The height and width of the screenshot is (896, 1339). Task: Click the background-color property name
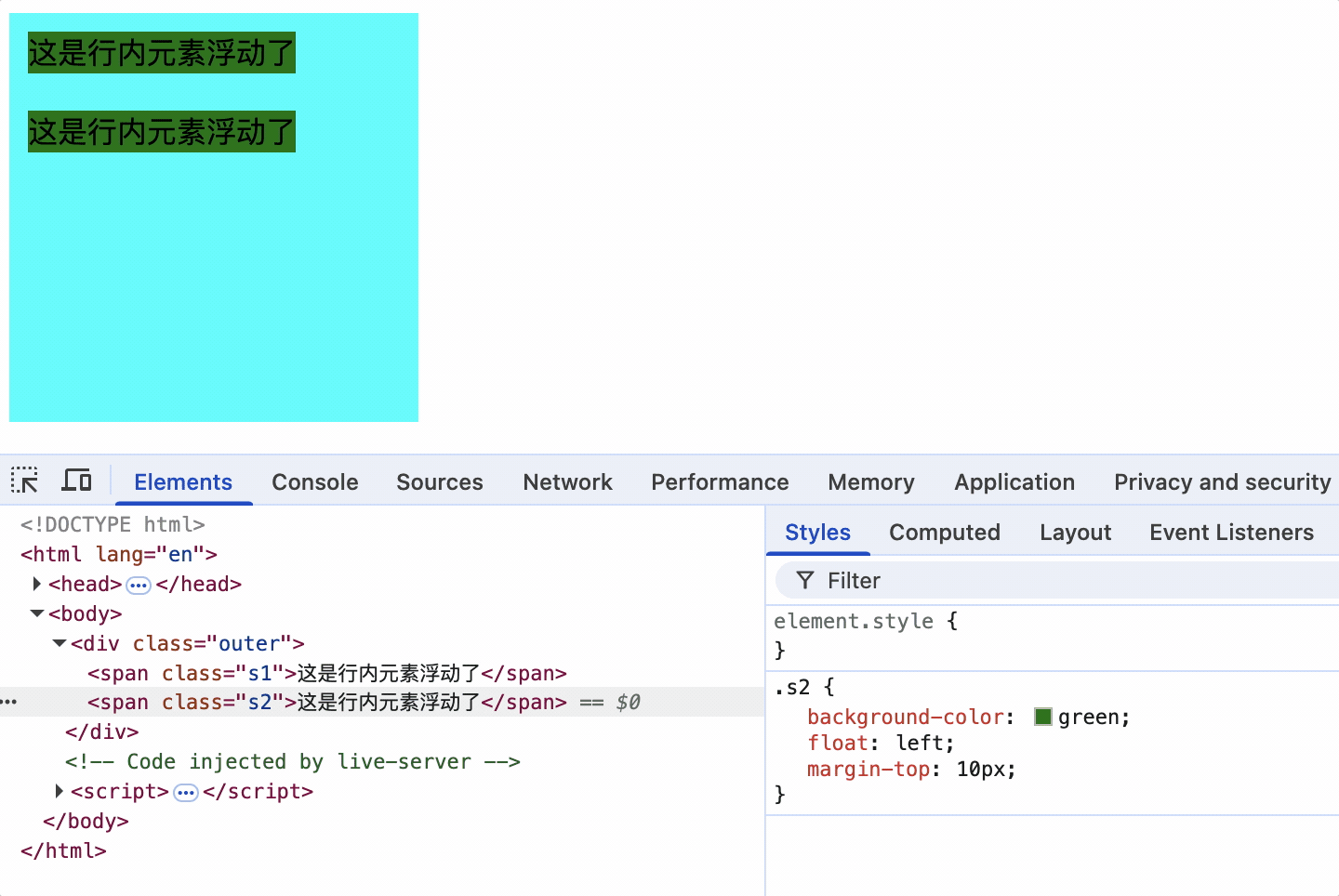[906, 717]
